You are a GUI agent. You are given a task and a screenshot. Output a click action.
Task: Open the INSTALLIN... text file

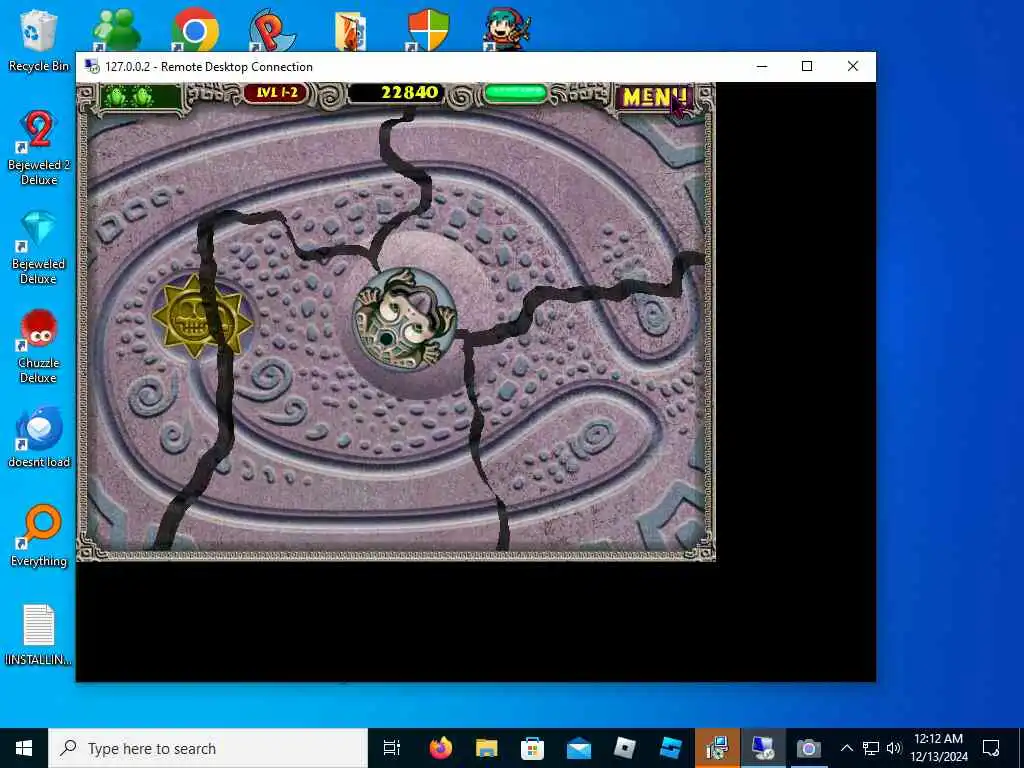(x=39, y=635)
